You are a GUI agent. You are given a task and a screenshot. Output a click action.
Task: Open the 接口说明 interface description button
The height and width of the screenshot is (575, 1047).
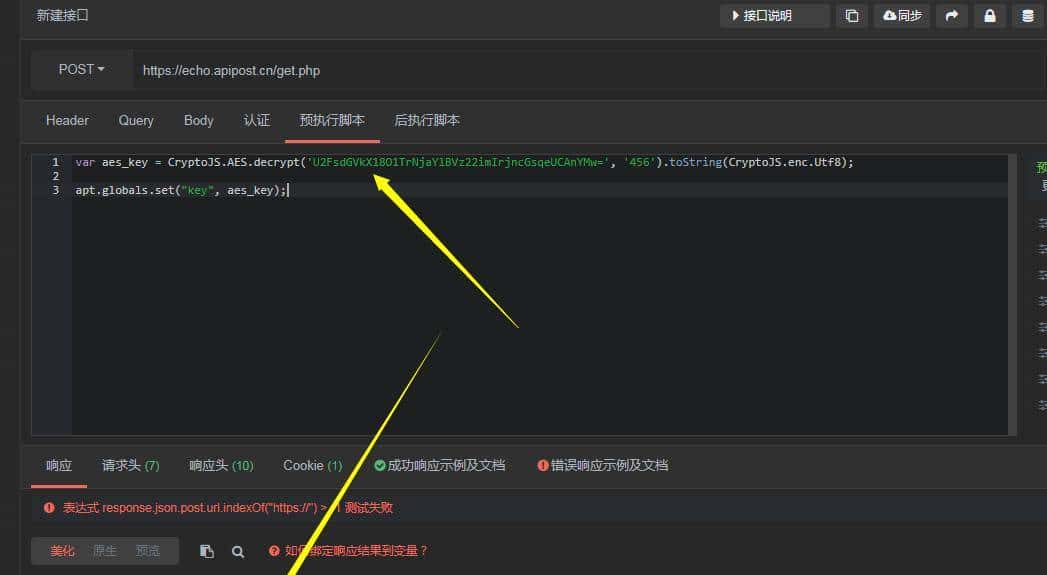tap(774, 15)
